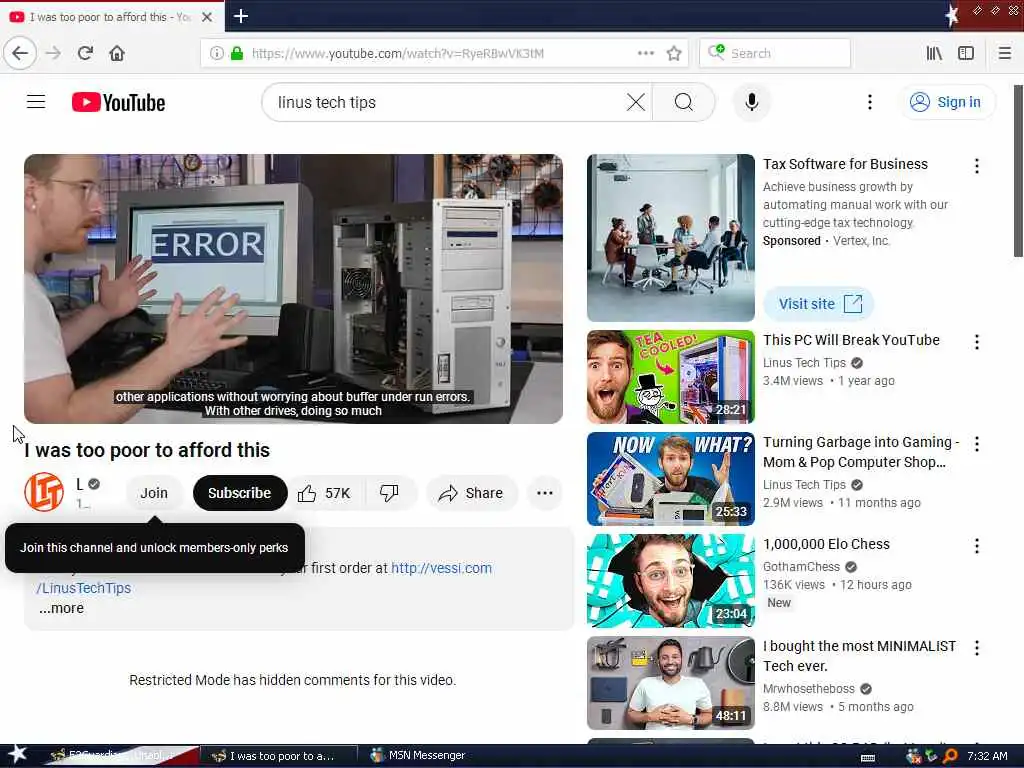Open a new browser tab
1024x768 pixels.
coord(240,16)
